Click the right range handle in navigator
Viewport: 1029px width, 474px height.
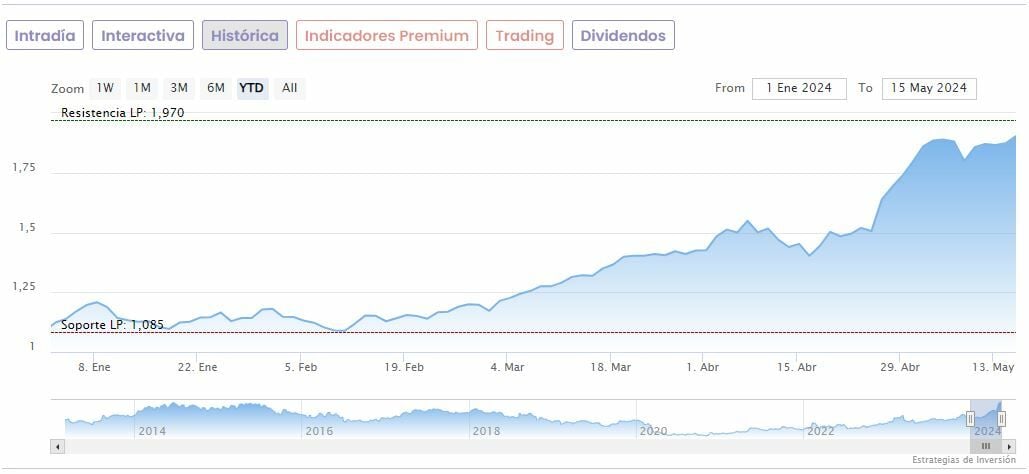click(x=1001, y=419)
